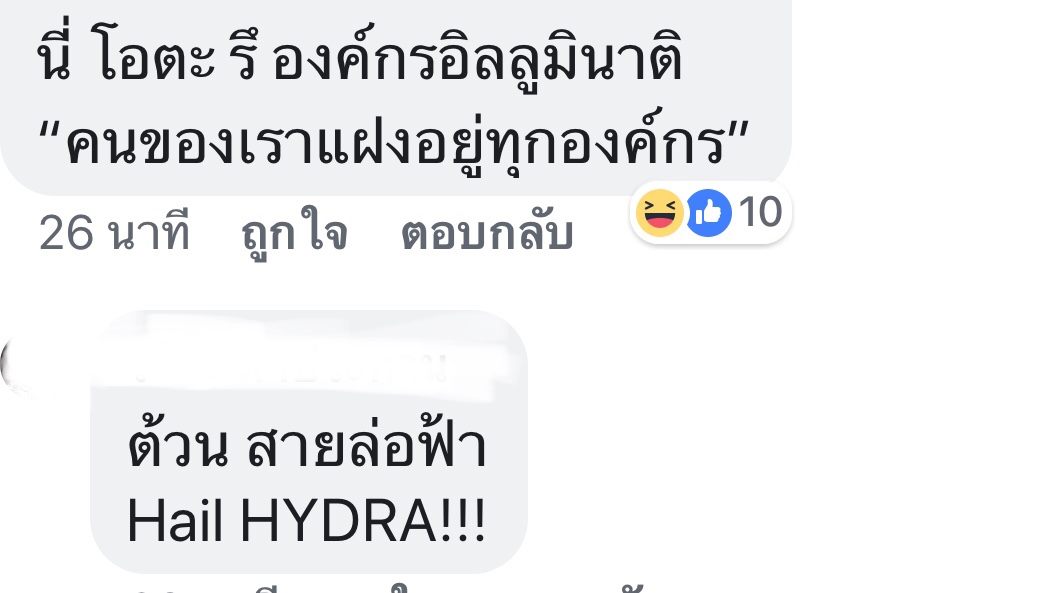1061x593 pixels.
Task: Click the blue thumbs-up Like reaction icon
Action: tap(708, 213)
